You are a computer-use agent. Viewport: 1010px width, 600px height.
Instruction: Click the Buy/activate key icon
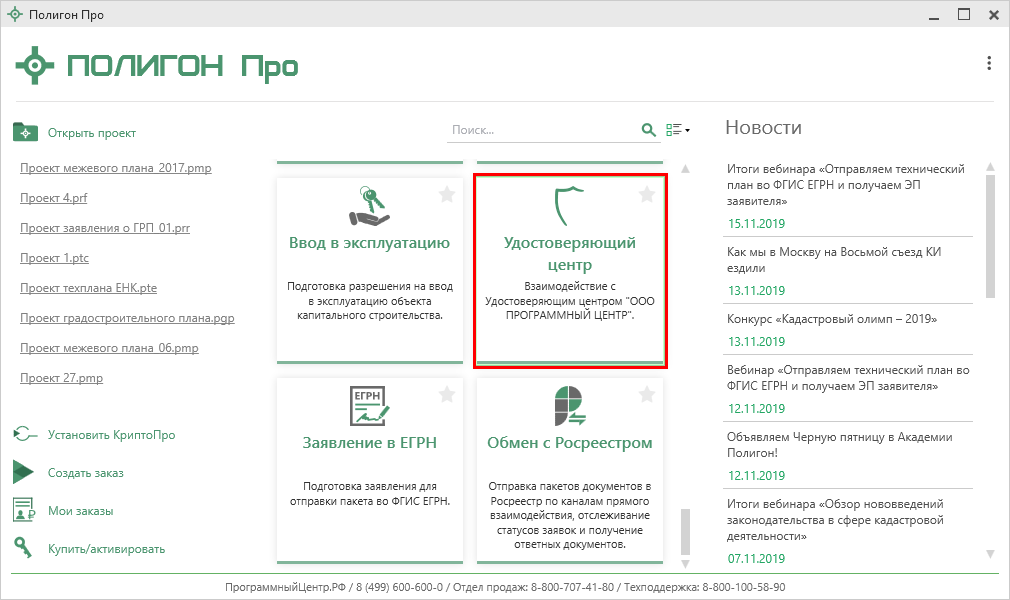[x=24, y=548]
